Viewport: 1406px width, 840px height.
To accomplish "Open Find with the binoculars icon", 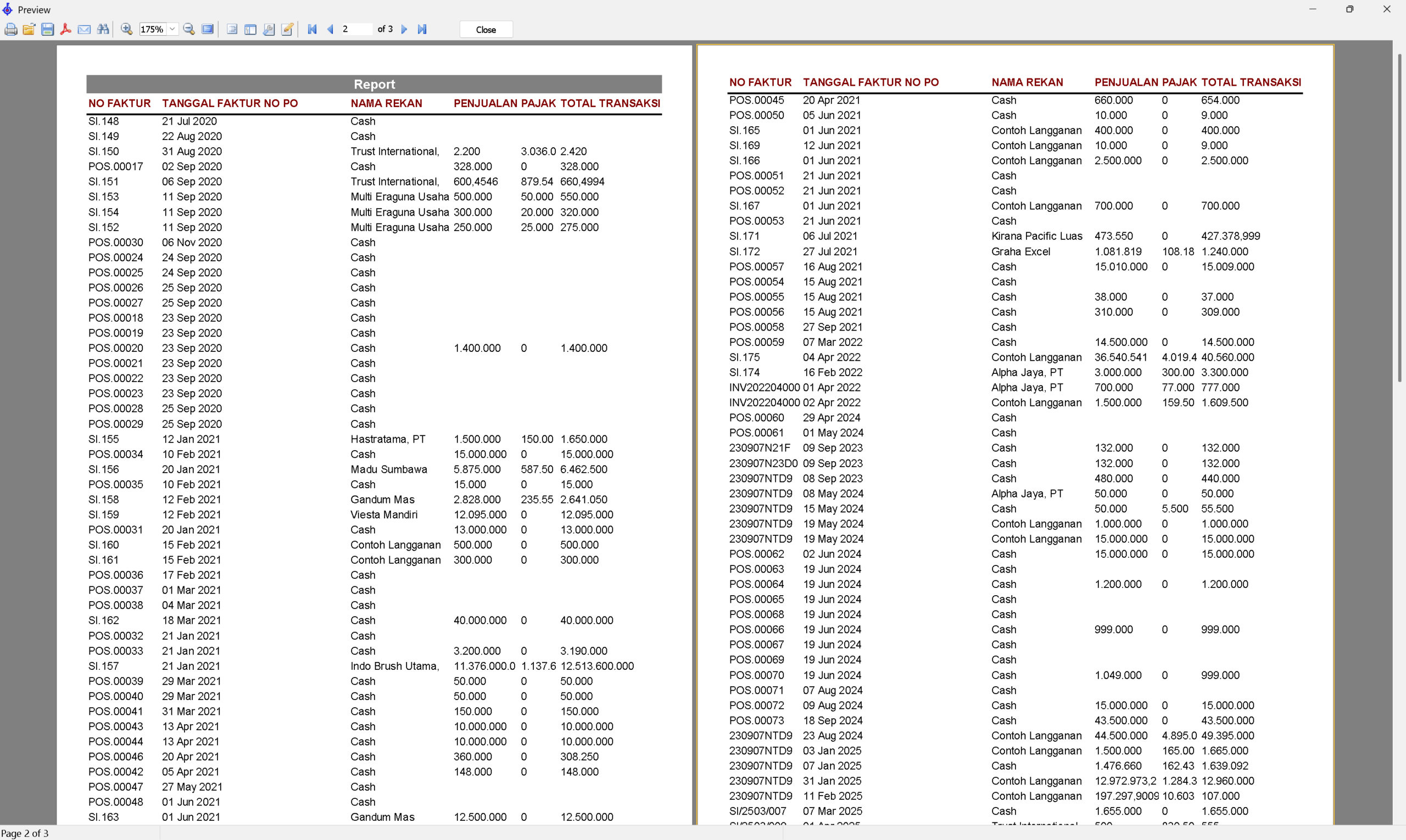I will coord(103,30).
